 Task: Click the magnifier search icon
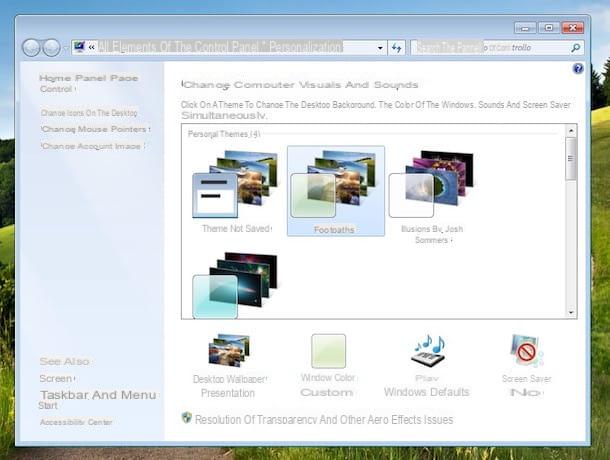(x=576, y=48)
